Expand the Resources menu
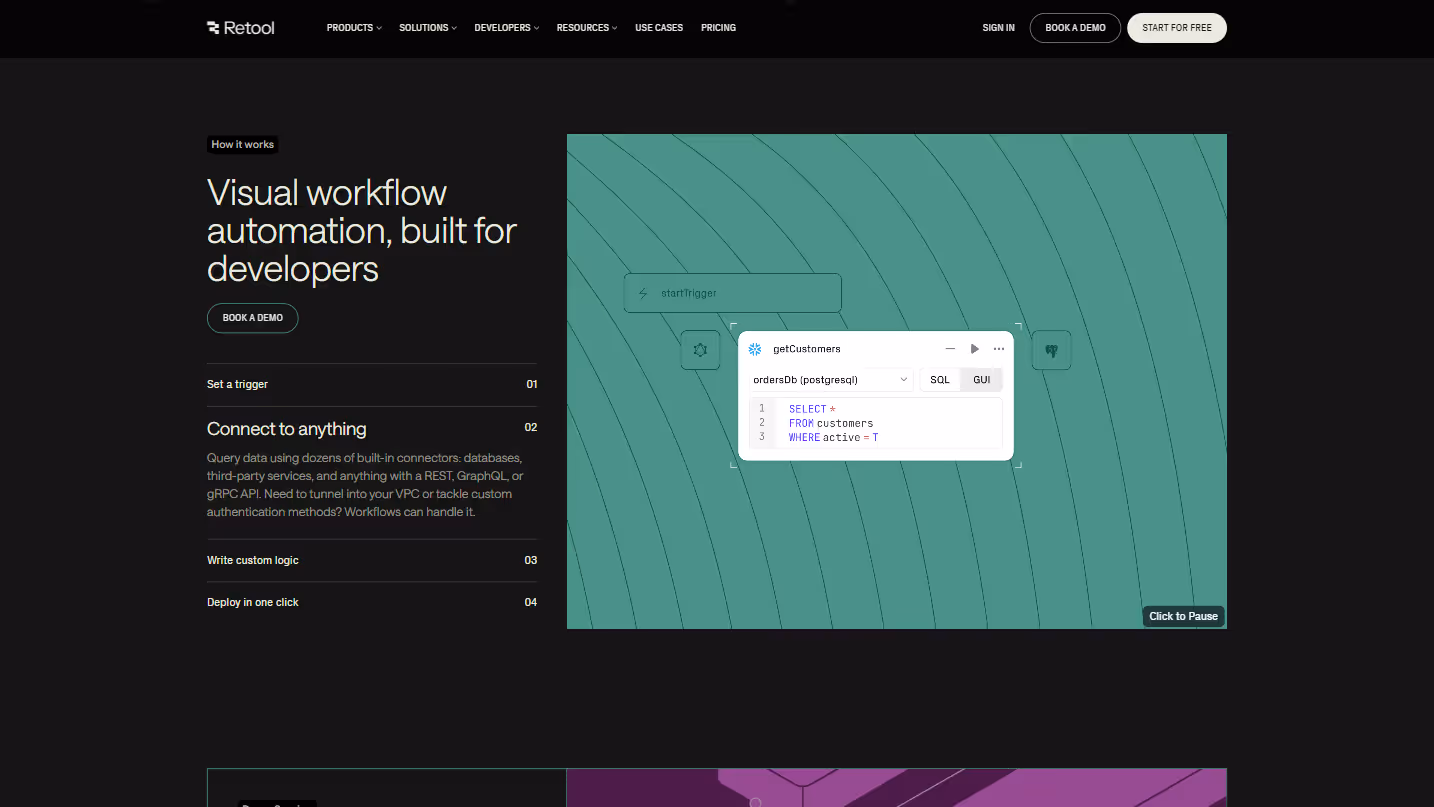 [x=587, y=28]
